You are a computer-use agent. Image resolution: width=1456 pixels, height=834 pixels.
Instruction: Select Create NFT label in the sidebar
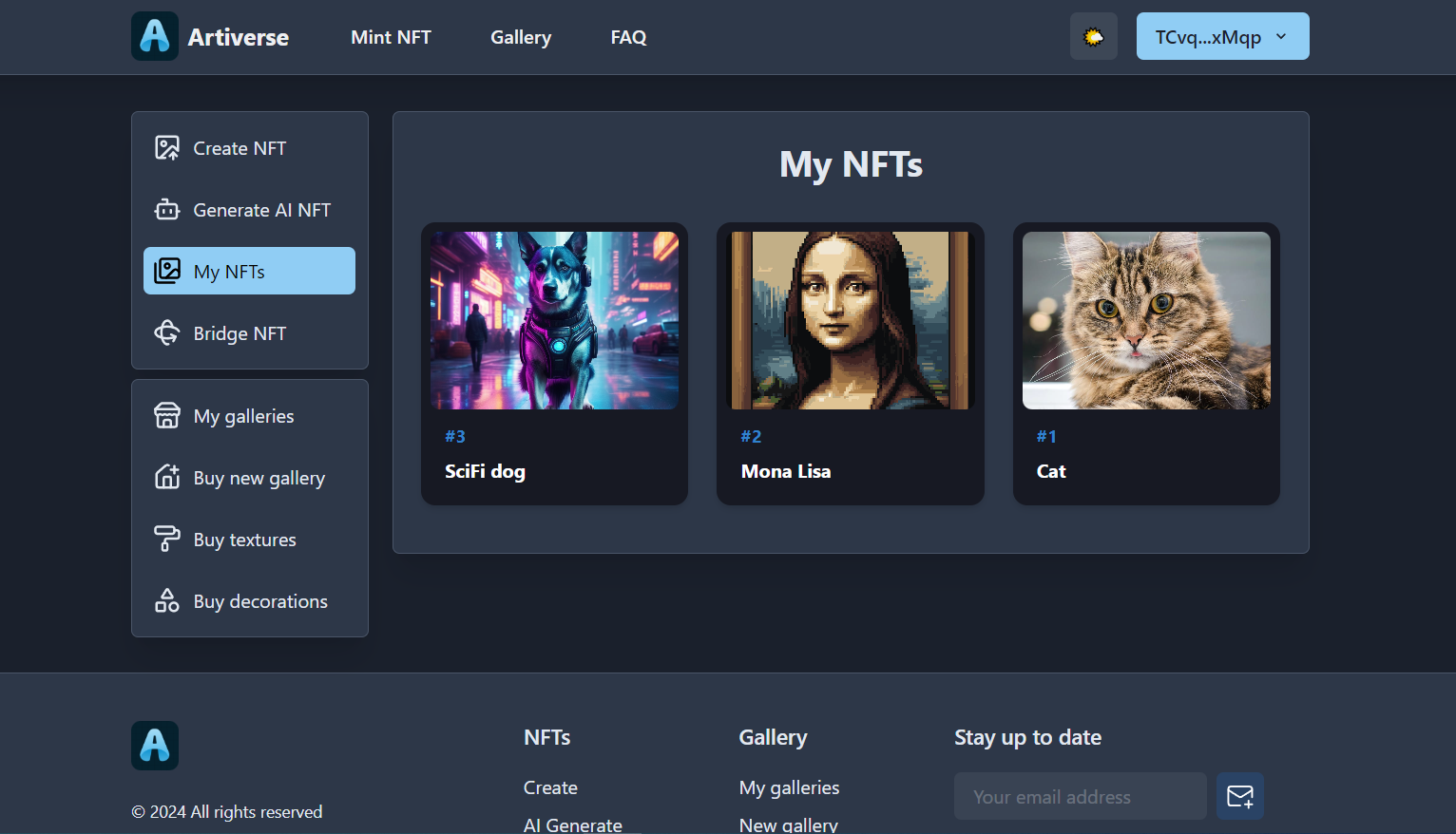[x=239, y=148]
